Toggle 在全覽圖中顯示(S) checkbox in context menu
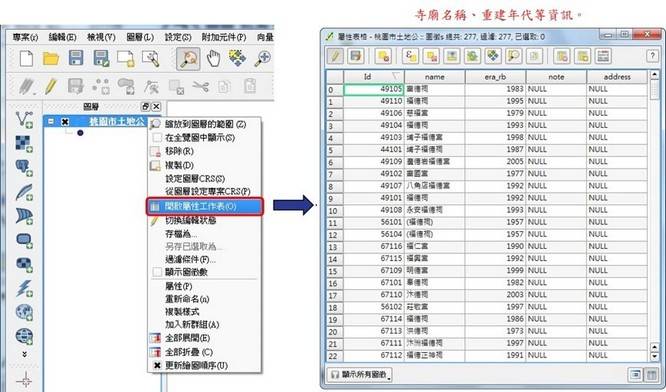This screenshot has height=392, width=666. 157,138
